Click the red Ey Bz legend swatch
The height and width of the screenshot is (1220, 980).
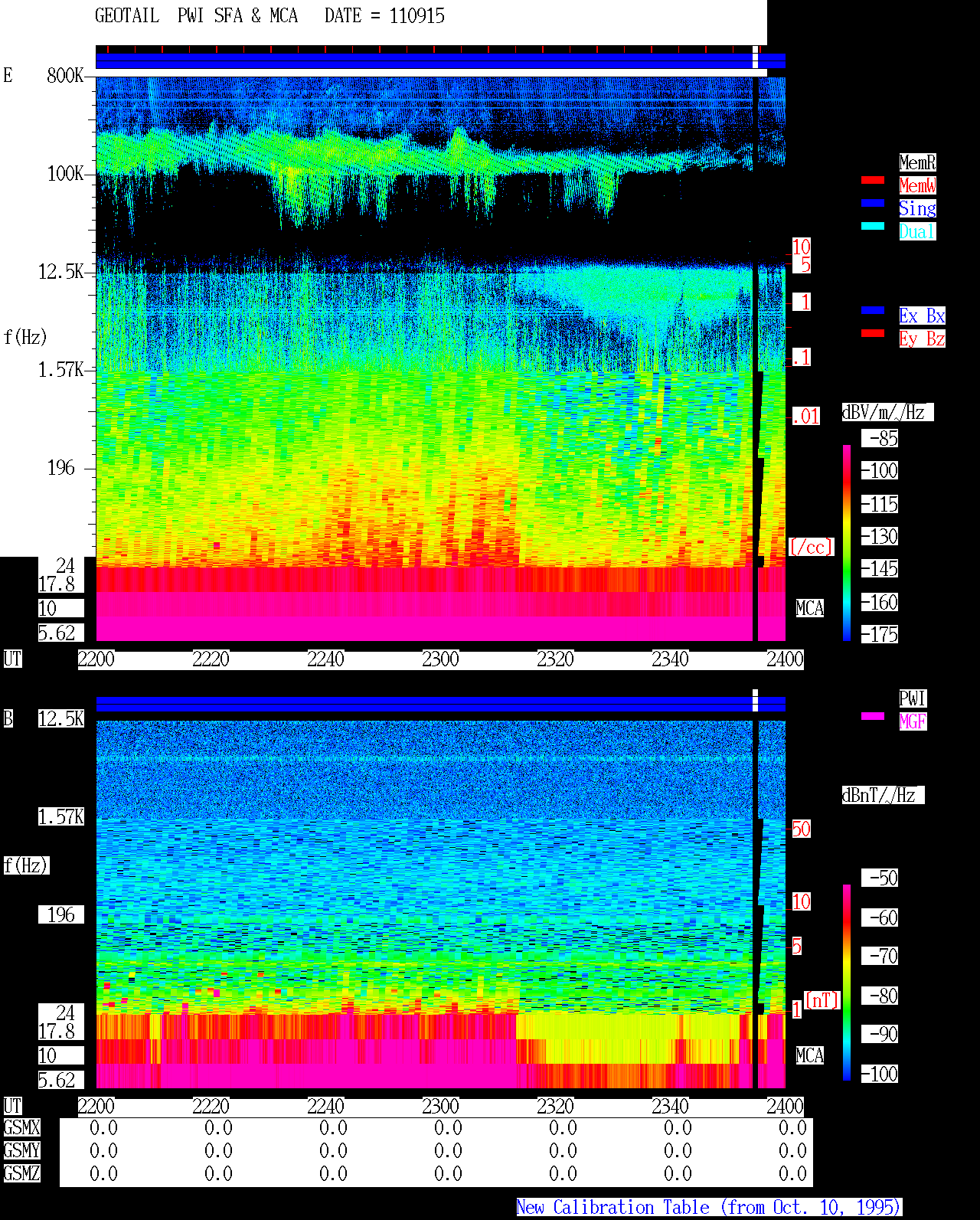tap(873, 333)
